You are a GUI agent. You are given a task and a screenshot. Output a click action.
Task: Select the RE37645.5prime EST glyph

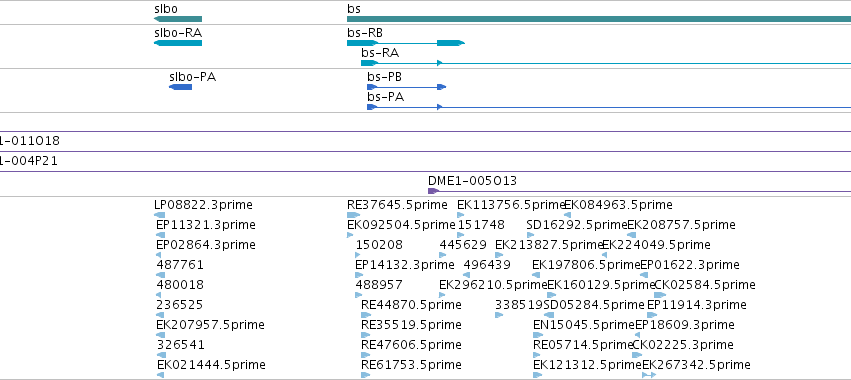(x=353, y=215)
